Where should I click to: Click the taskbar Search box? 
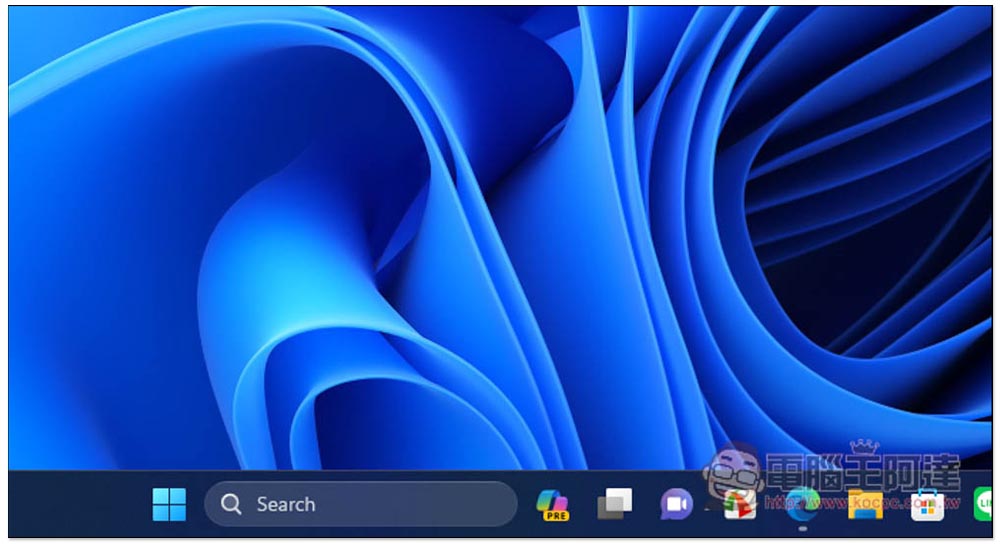(360, 504)
